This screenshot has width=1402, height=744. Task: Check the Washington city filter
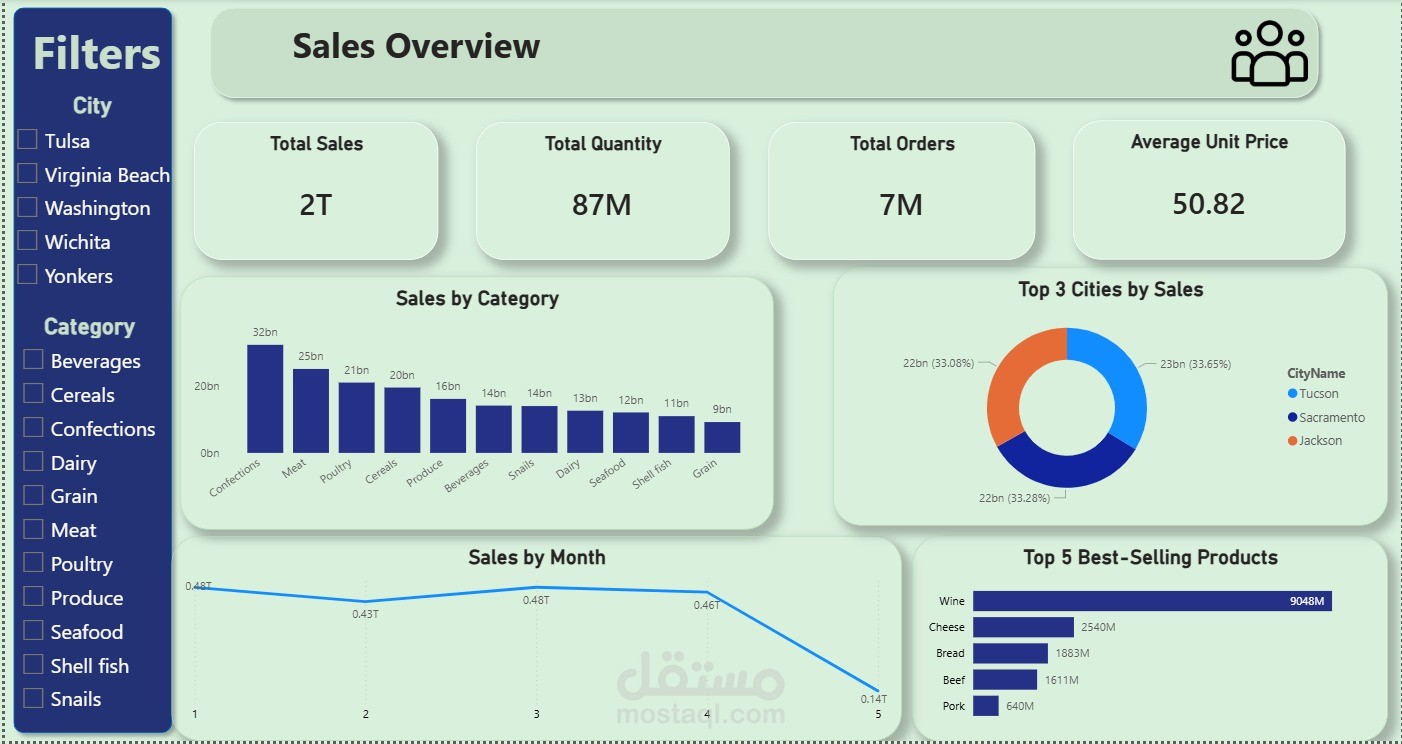pos(27,206)
